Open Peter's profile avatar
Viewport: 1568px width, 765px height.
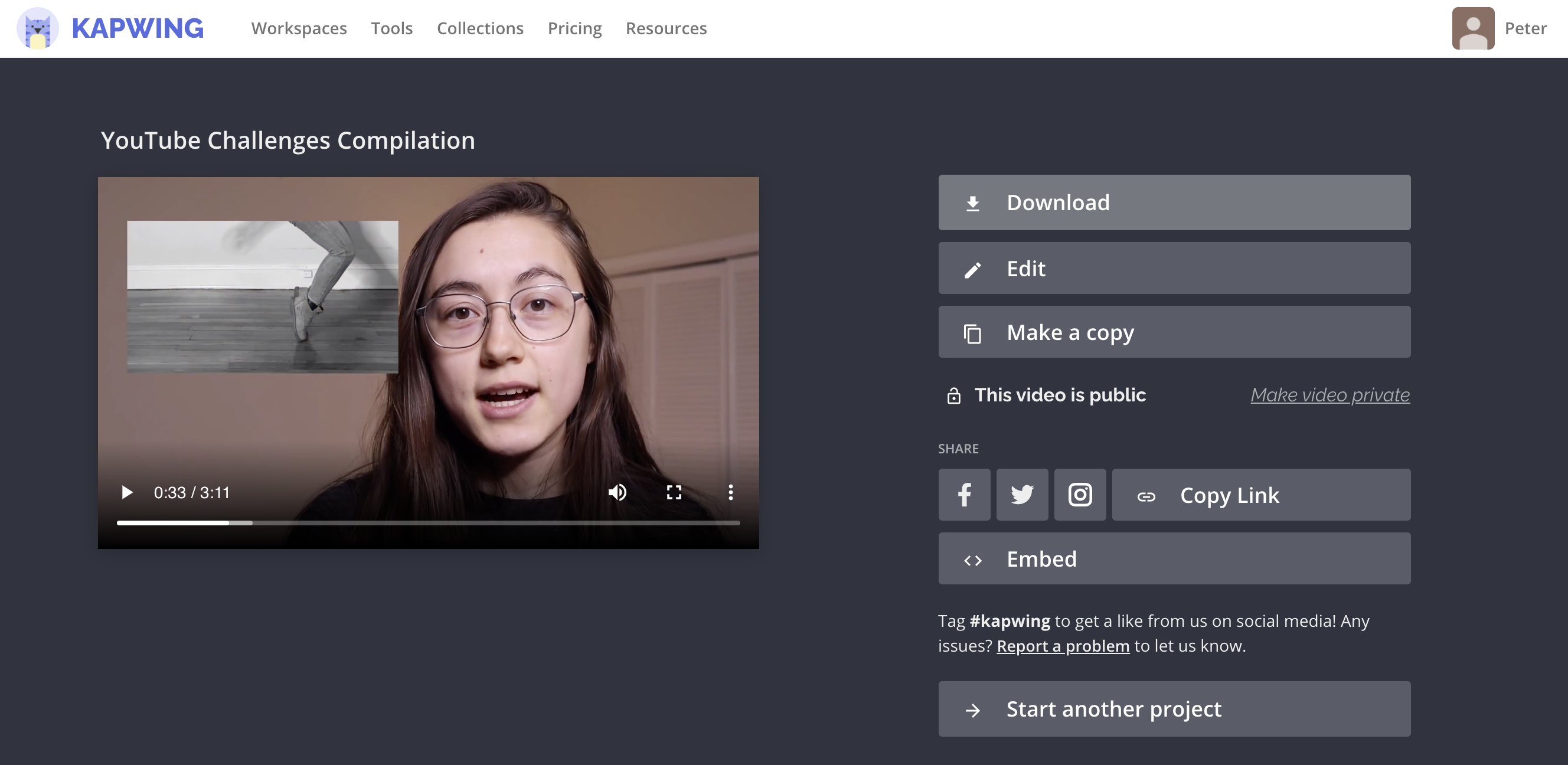1472,28
